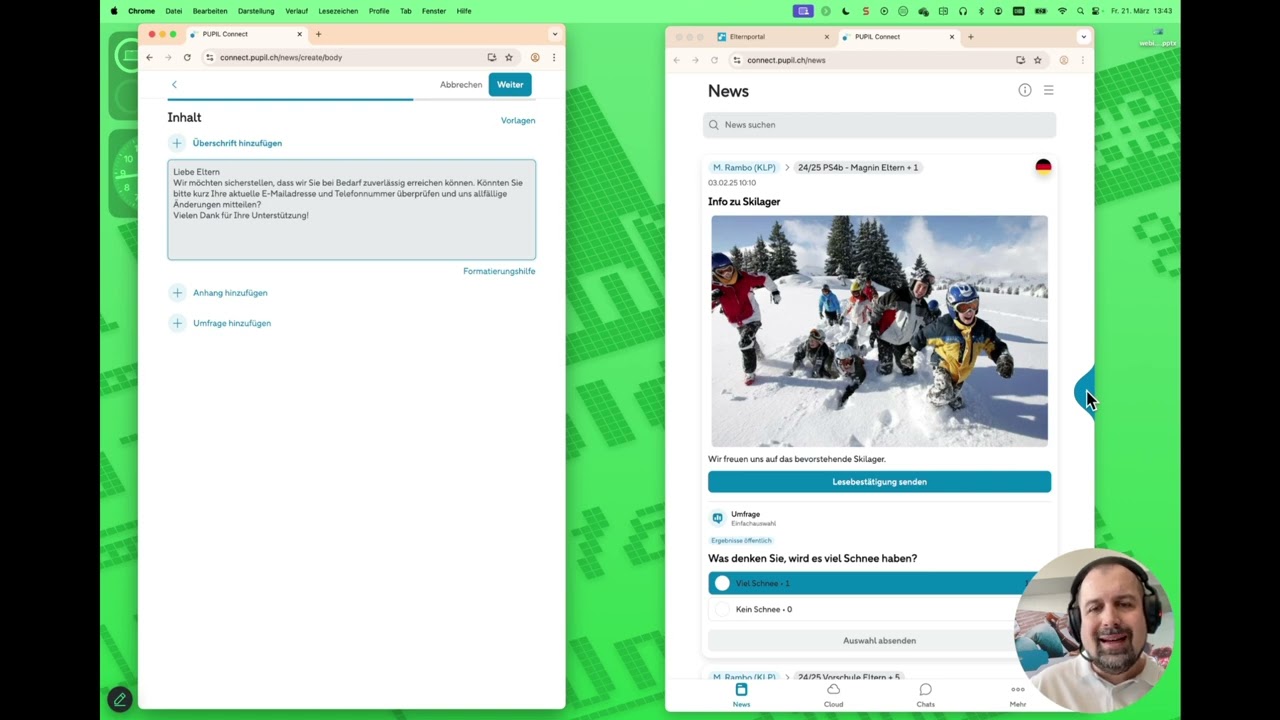The height and width of the screenshot is (720, 1280).
Task: Open Formatierungshilfe link
Action: pos(499,271)
